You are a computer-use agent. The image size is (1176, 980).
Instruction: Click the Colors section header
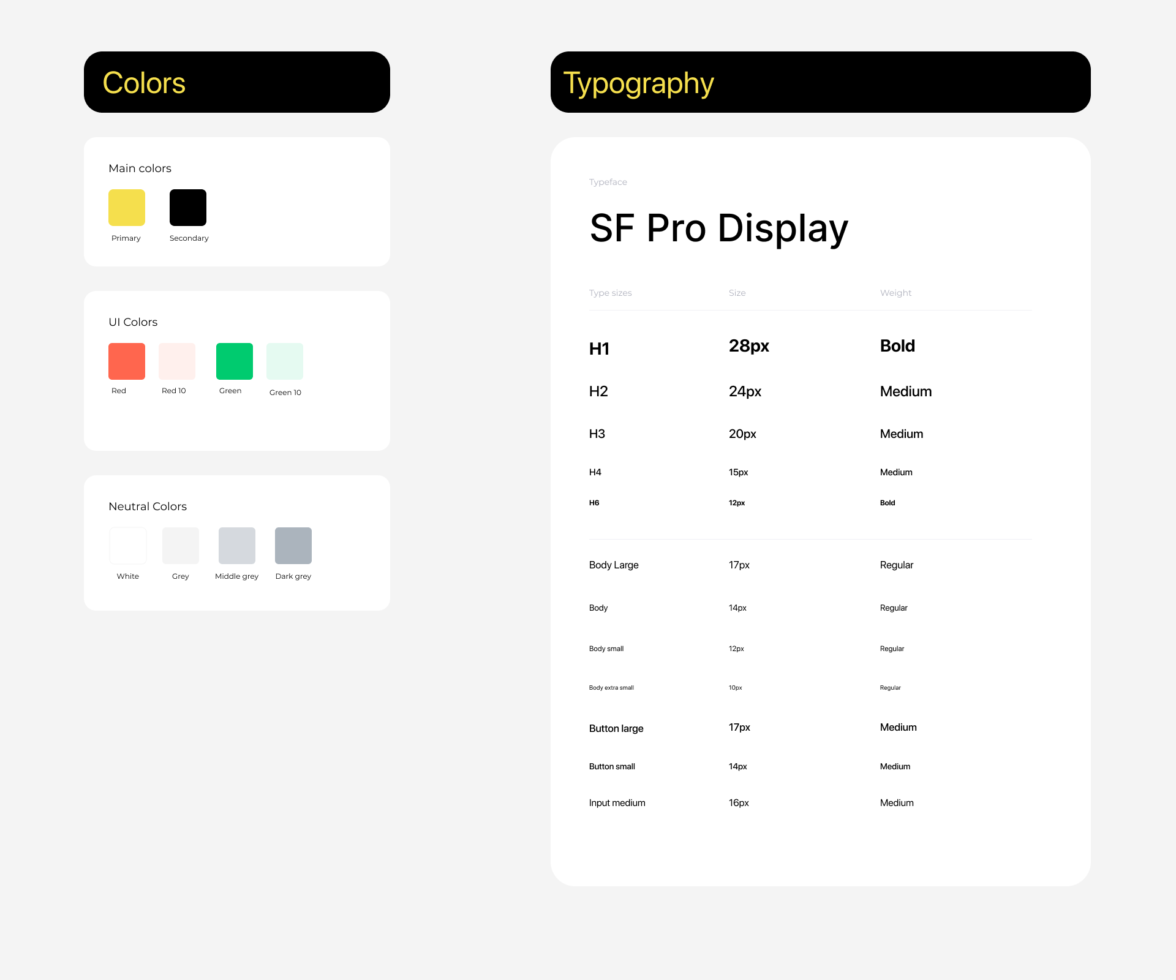pos(237,82)
